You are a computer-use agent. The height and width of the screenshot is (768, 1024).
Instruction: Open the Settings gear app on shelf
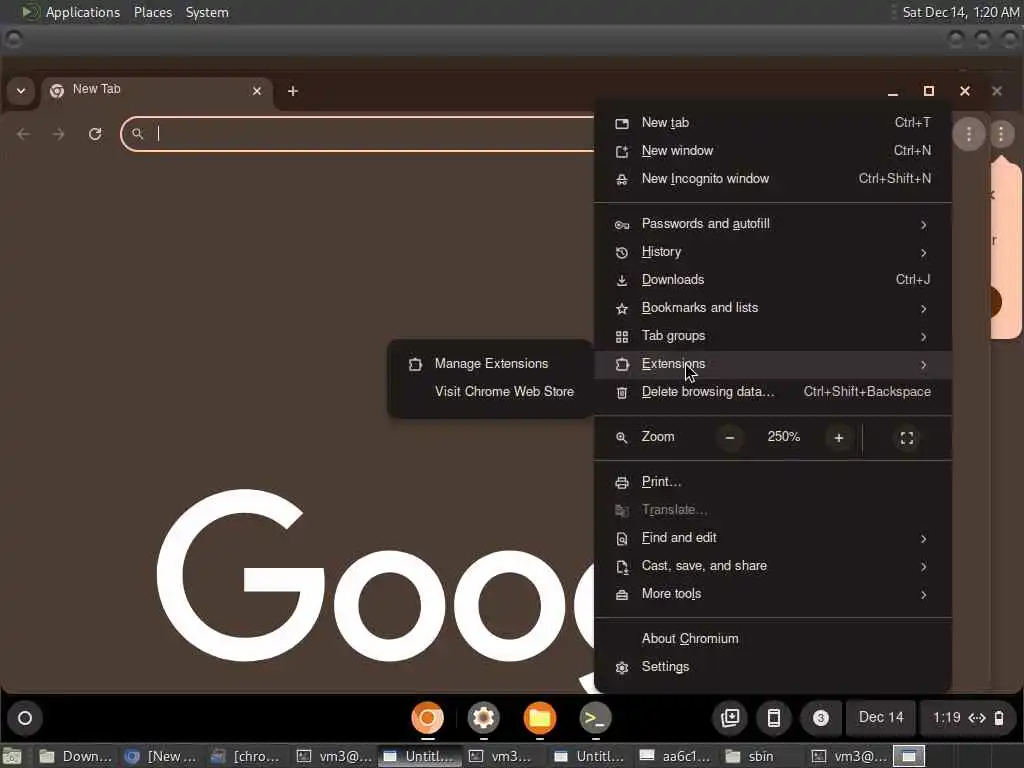click(483, 718)
